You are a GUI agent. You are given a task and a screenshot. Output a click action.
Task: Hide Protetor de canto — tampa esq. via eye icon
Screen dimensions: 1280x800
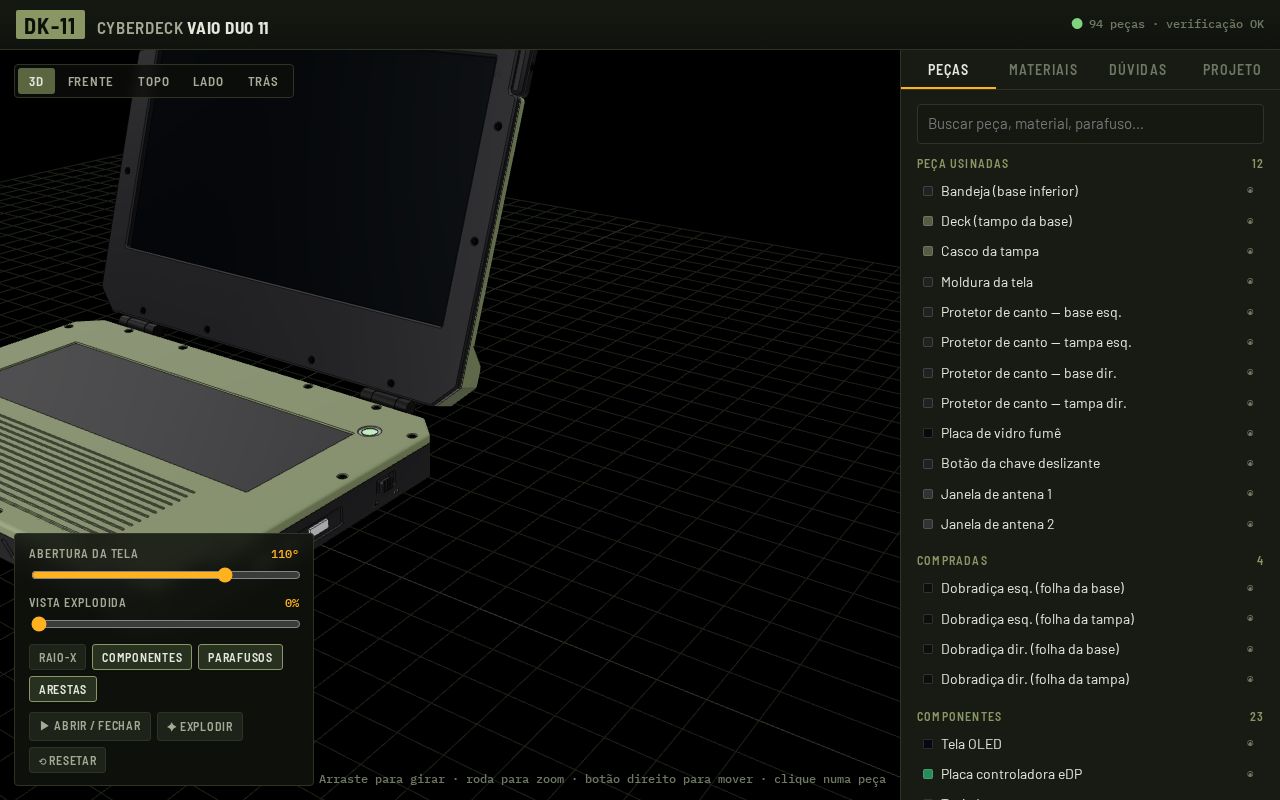(x=1250, y=342)
